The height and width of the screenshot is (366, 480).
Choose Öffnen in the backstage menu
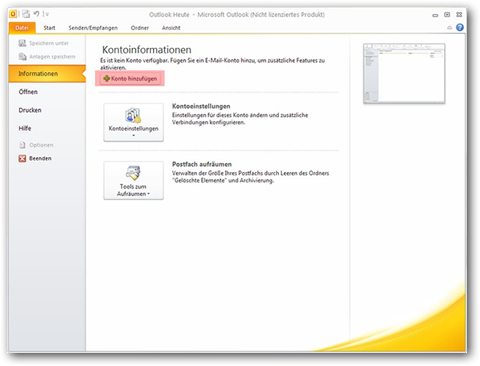click(28, 92)
